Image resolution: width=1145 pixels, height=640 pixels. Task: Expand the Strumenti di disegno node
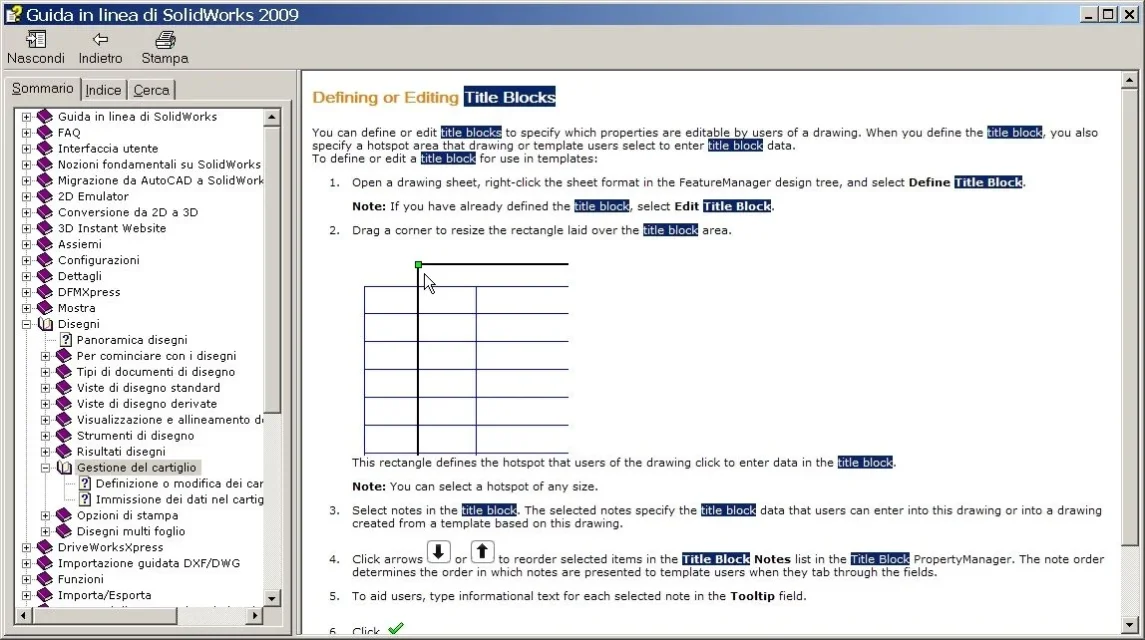pyautogui.click(x=45, y=435)
